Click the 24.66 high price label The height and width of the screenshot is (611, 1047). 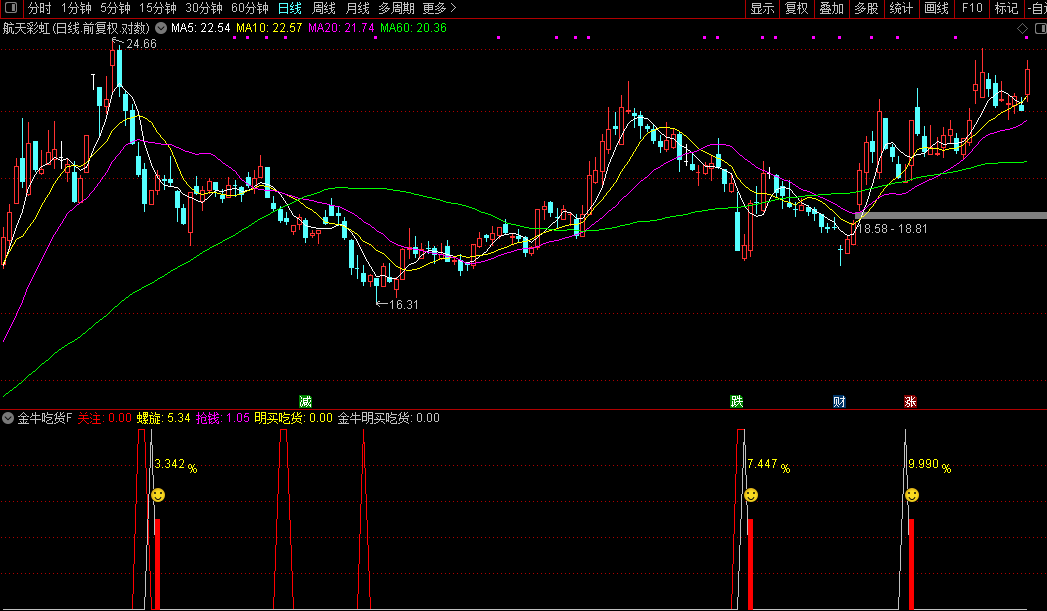coord(141,44)
